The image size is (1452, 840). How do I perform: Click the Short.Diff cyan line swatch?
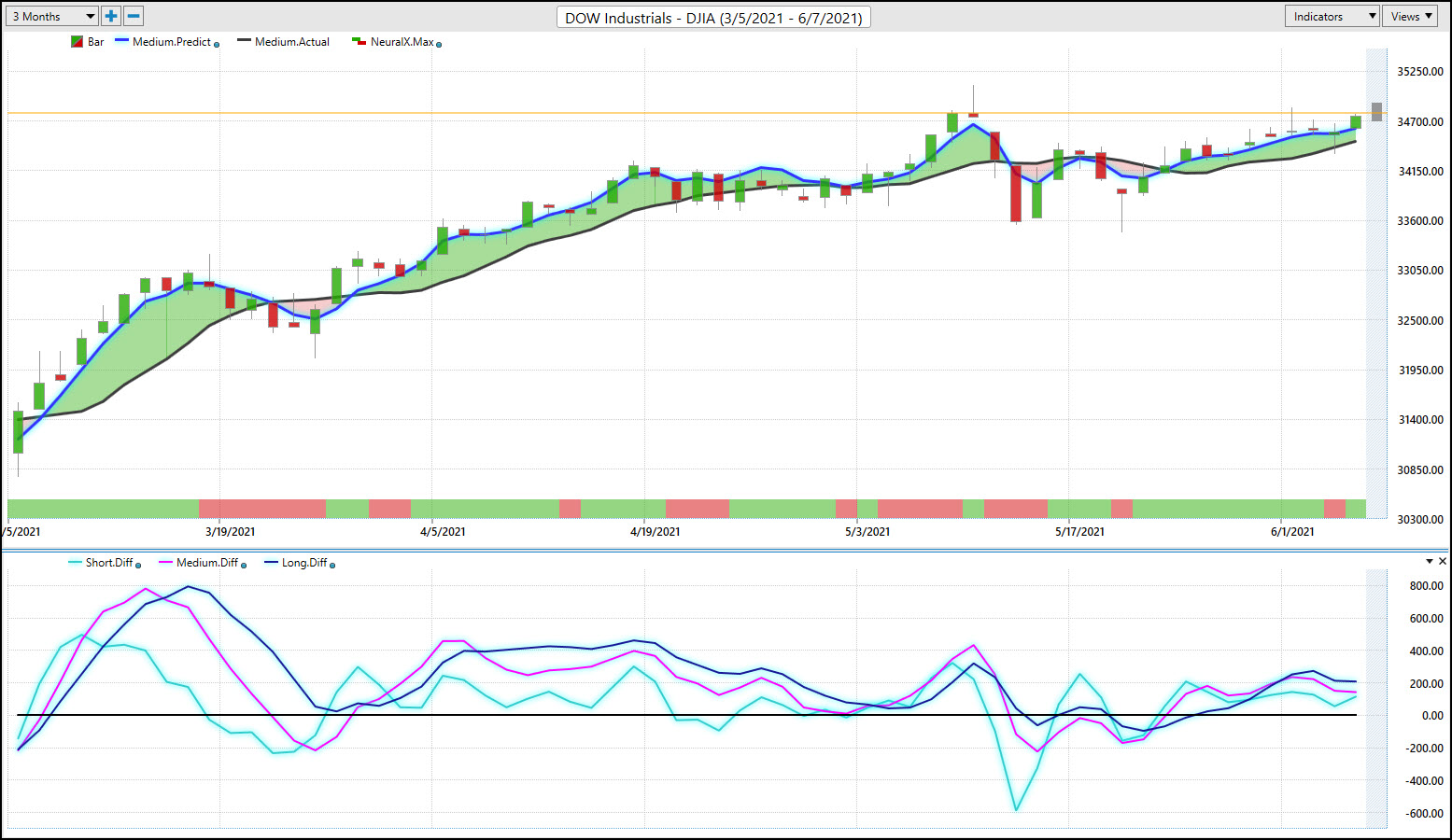click(x=75, y=562)
